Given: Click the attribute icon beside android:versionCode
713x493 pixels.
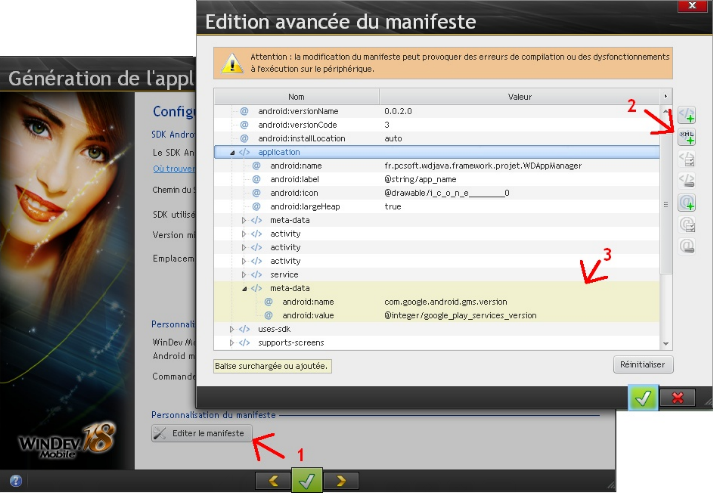Looking at the screenshot, I should click(244, 125).
